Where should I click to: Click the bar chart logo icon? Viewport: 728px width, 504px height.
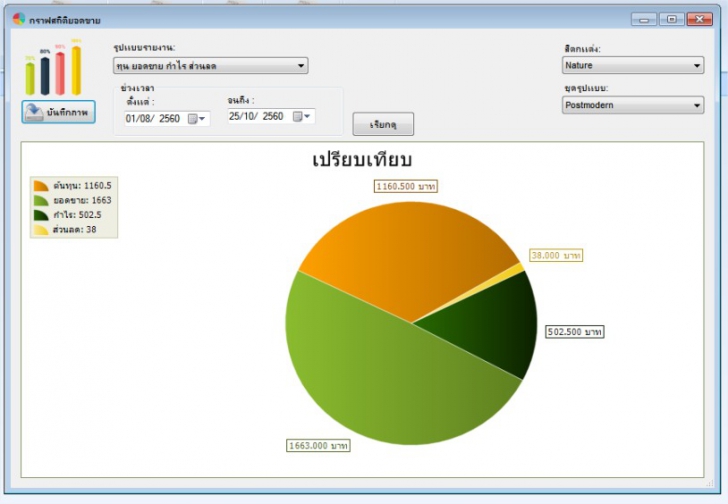(54, 68)
